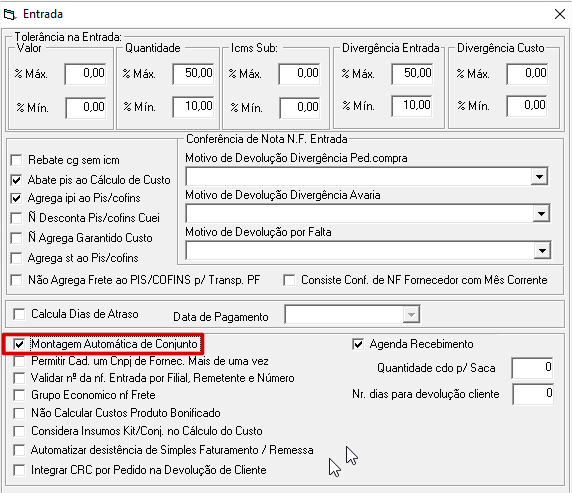The height and width of the screenshot is (493, 572).
Task: Uncheck Abate pis ao Cálculo de Custo
Action: pyautogui.click(x=16, y=180)
